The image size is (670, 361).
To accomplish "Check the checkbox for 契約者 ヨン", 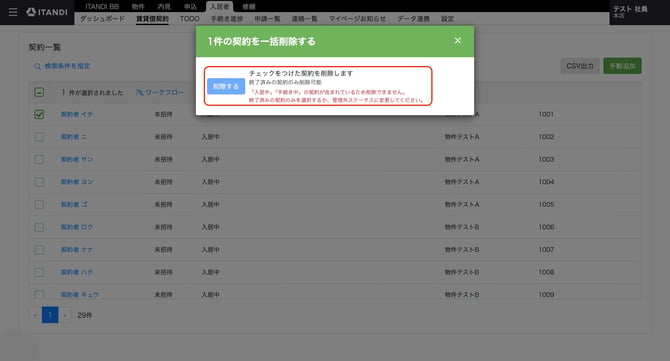I will [x=39, y=182].
